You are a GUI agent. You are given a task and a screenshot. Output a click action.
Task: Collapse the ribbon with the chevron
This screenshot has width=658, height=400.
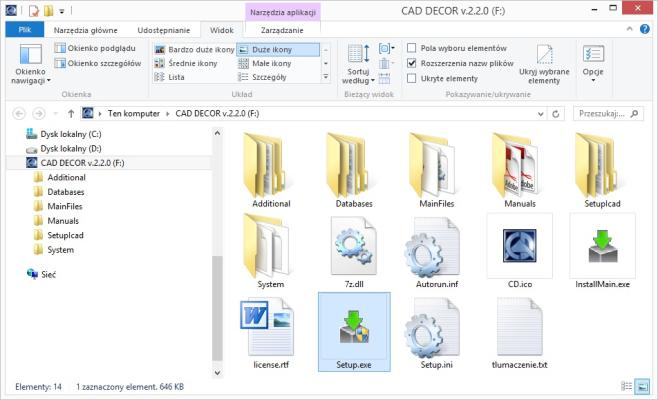click(x=629, y=29)
